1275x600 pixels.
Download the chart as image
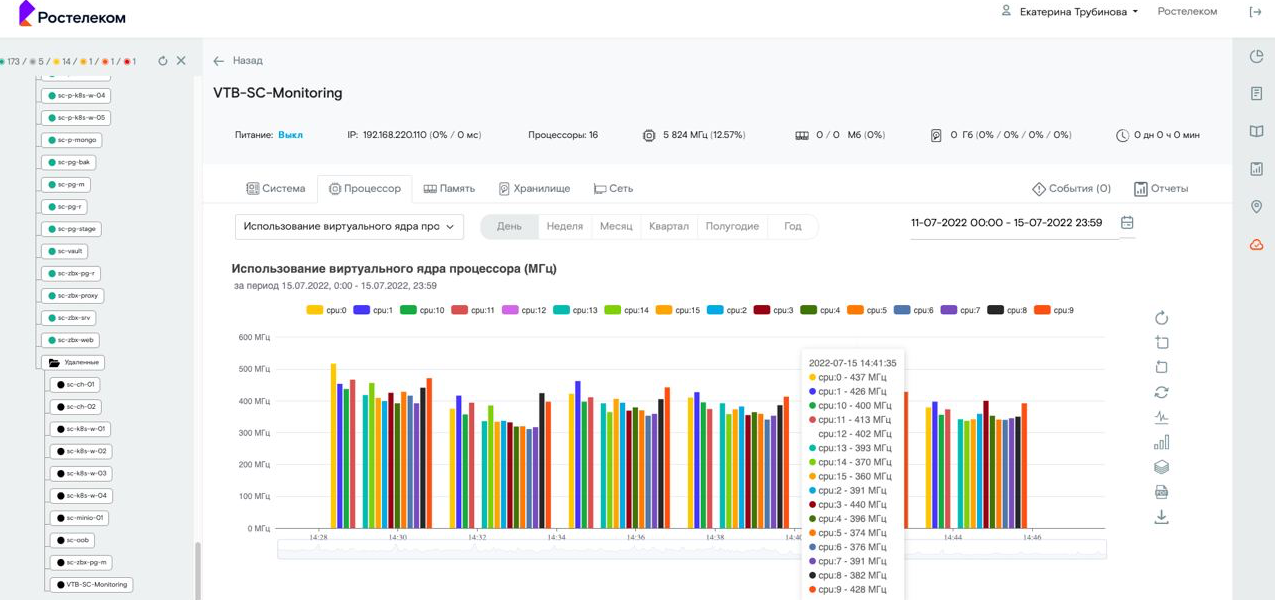pyautogui.click(x=1161, y=517)
